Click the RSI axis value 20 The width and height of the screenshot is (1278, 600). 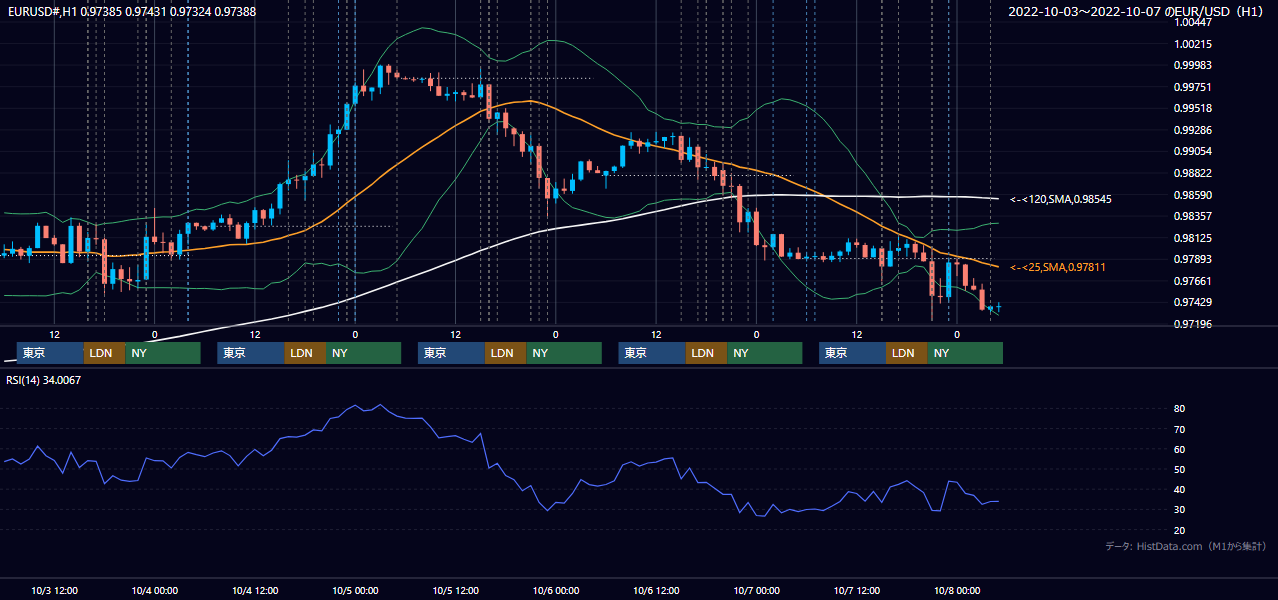click(x=1180, y=530)
